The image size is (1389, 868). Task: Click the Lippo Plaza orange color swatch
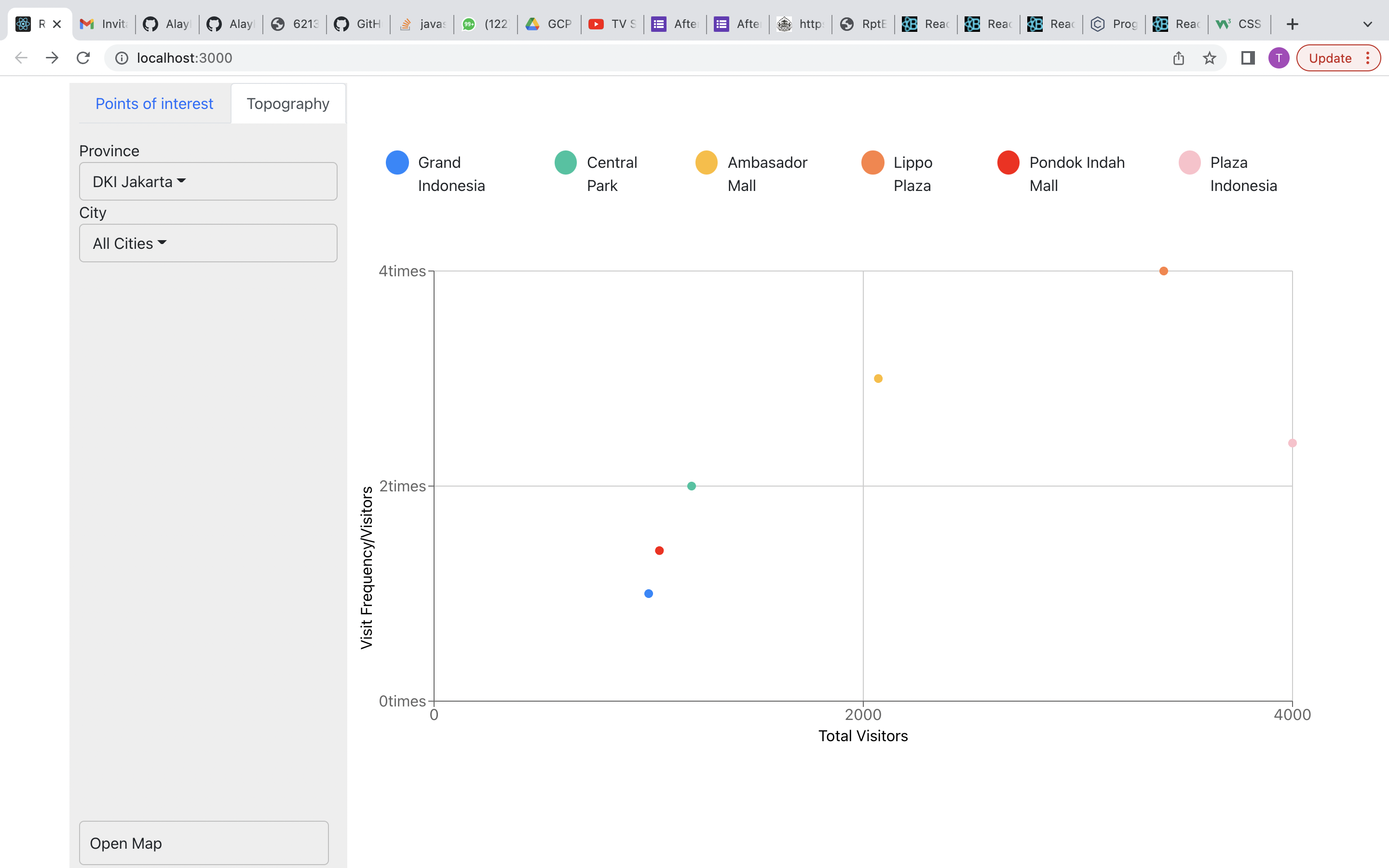(872, 163)
